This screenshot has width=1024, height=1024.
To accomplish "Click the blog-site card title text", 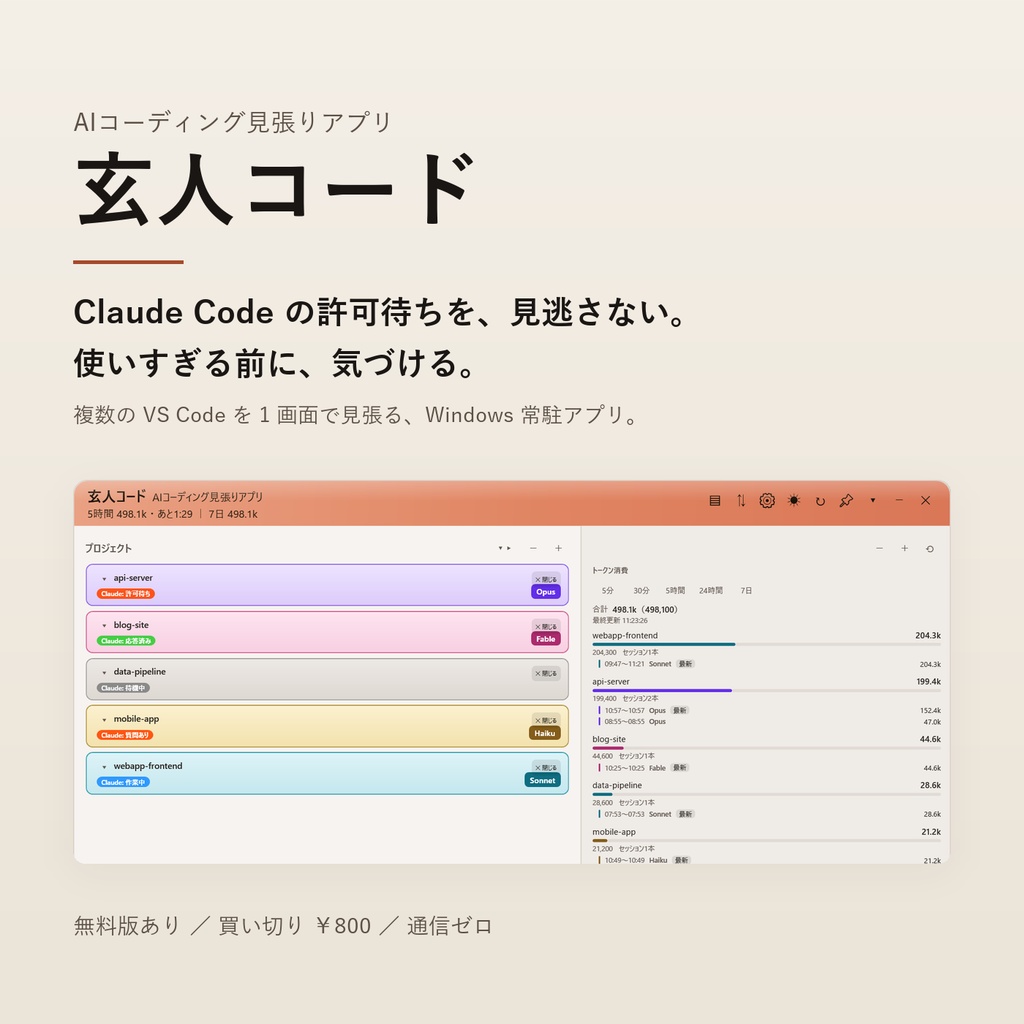I will 131,625.
